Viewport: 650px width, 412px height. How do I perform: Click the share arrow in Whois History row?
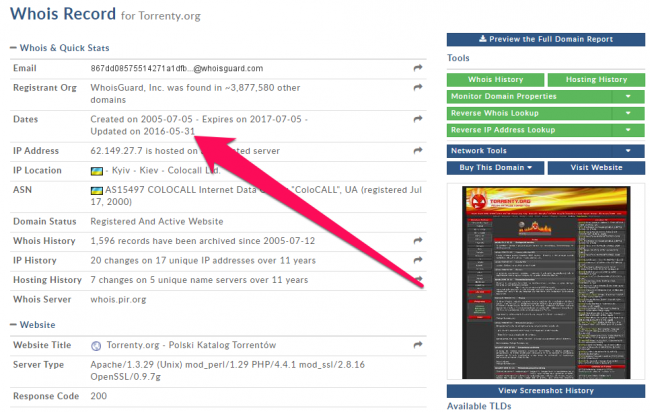coord(418,240)
